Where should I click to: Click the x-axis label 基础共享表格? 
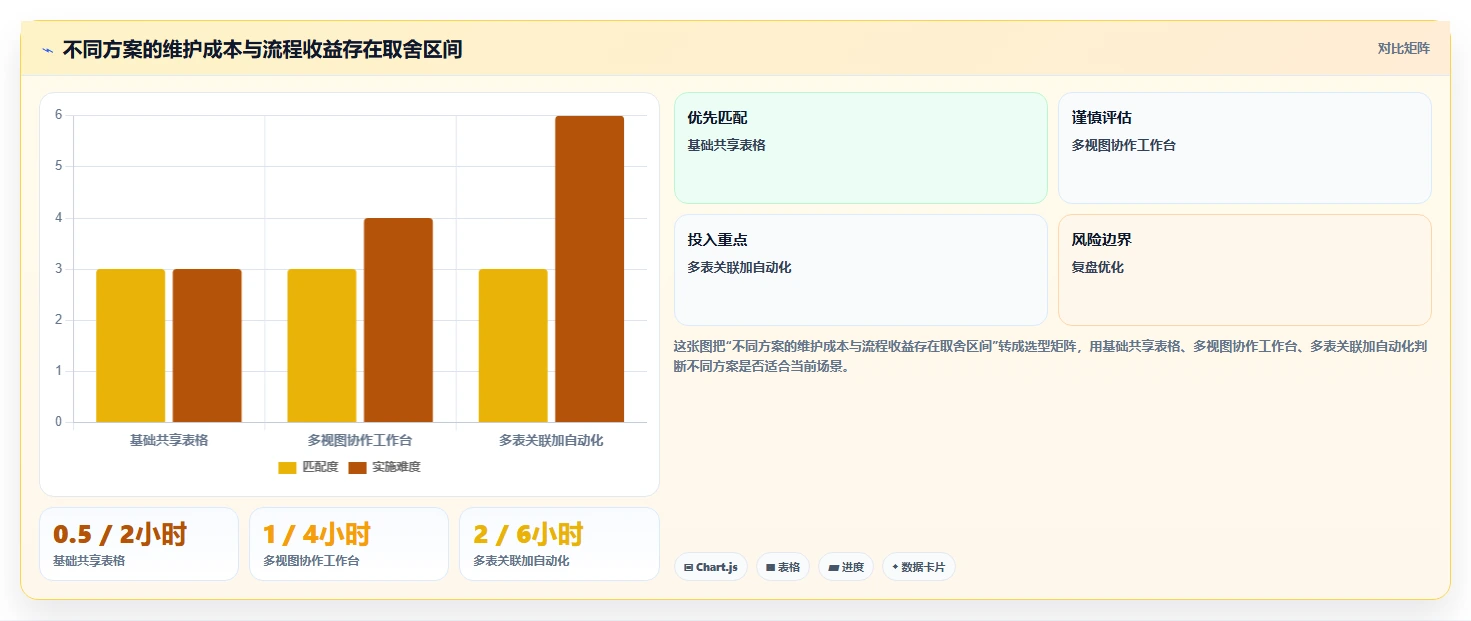[x=169, y=440]
